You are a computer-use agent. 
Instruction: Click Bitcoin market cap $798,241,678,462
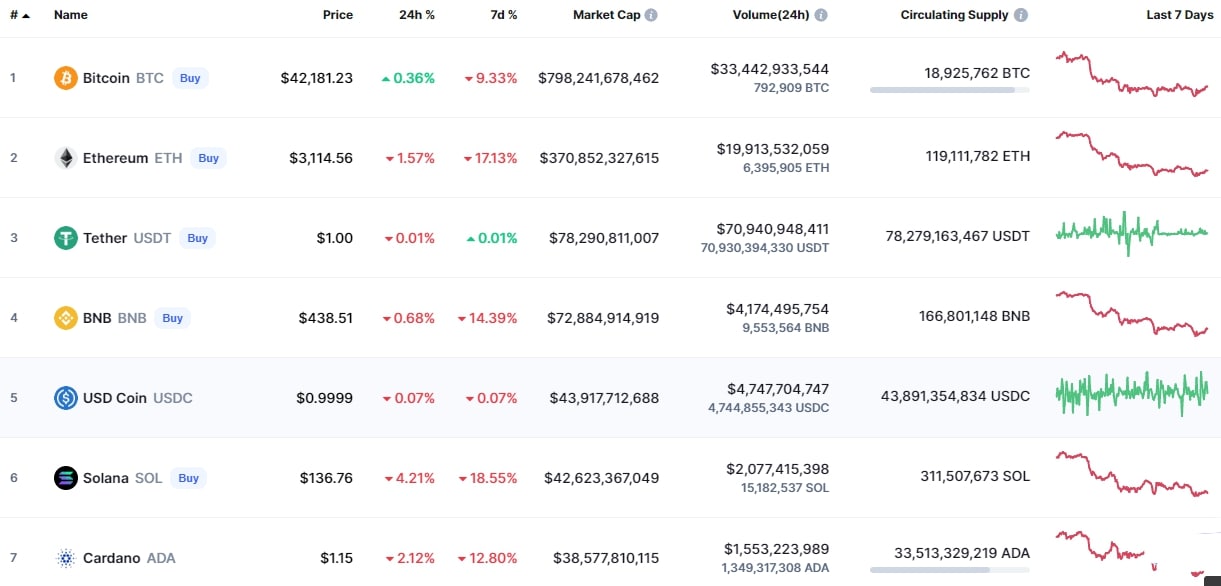point(599,78)
